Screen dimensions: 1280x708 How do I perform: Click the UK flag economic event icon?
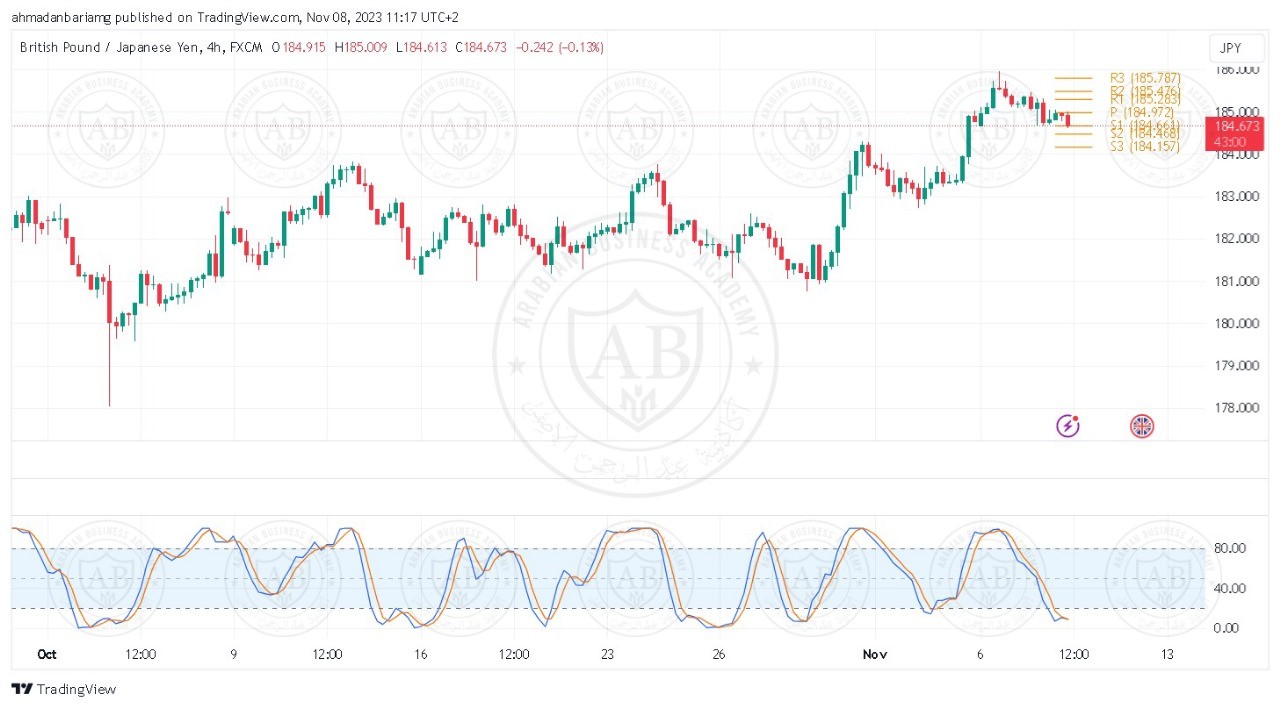click(1141, 427)
